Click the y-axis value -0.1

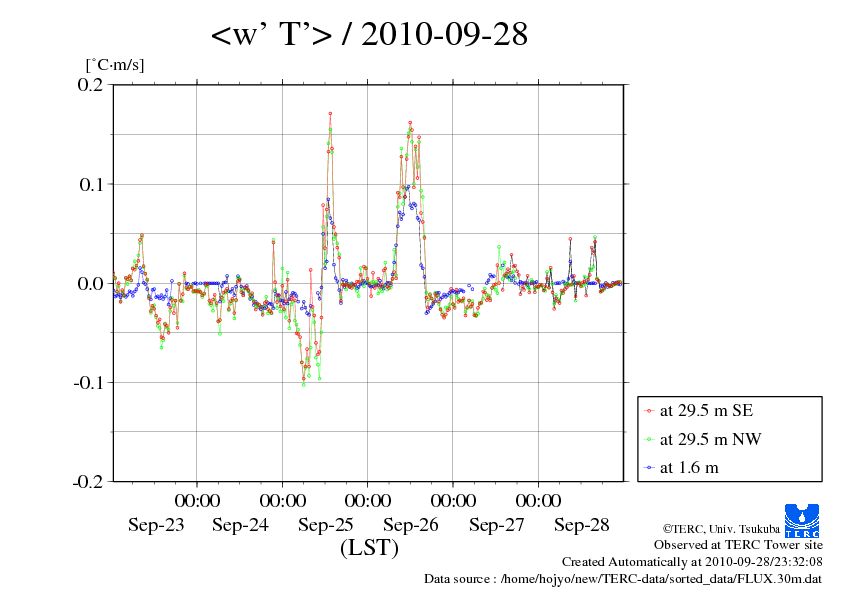click(x=89, y=382)
